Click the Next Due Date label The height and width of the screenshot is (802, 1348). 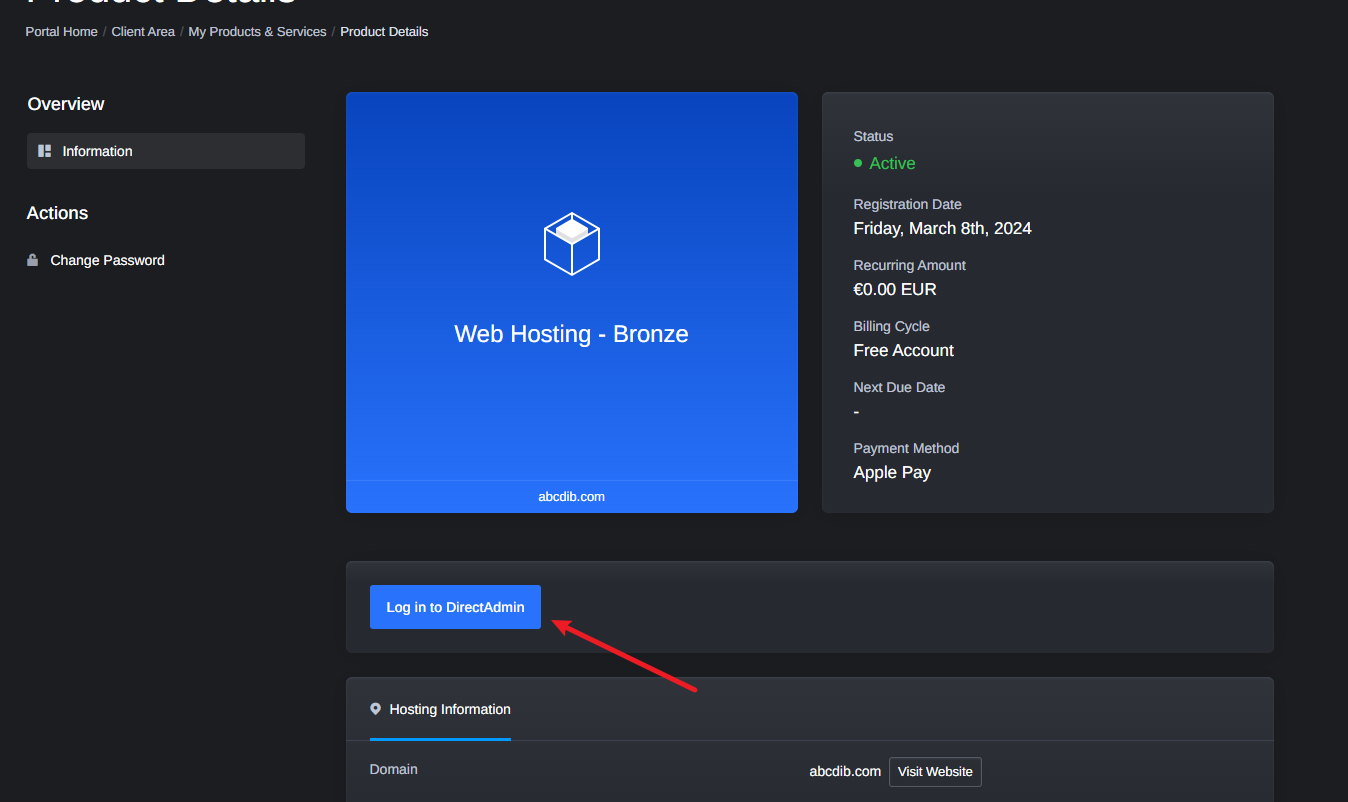[899, 387]
